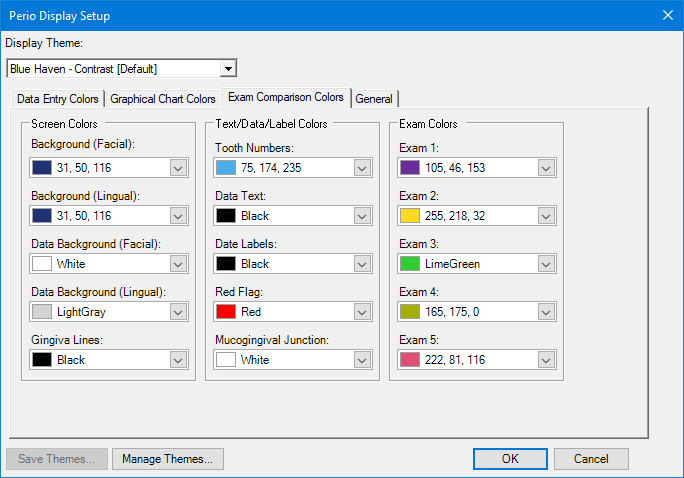Screen dimensions: 684x478
Task: Switch to Data Entry Colors tab
Action: (58, 99)
